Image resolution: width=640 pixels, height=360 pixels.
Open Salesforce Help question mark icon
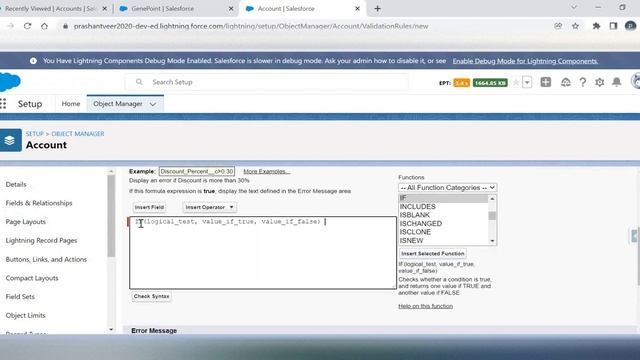pyautogui.click(x=583, y=82)
